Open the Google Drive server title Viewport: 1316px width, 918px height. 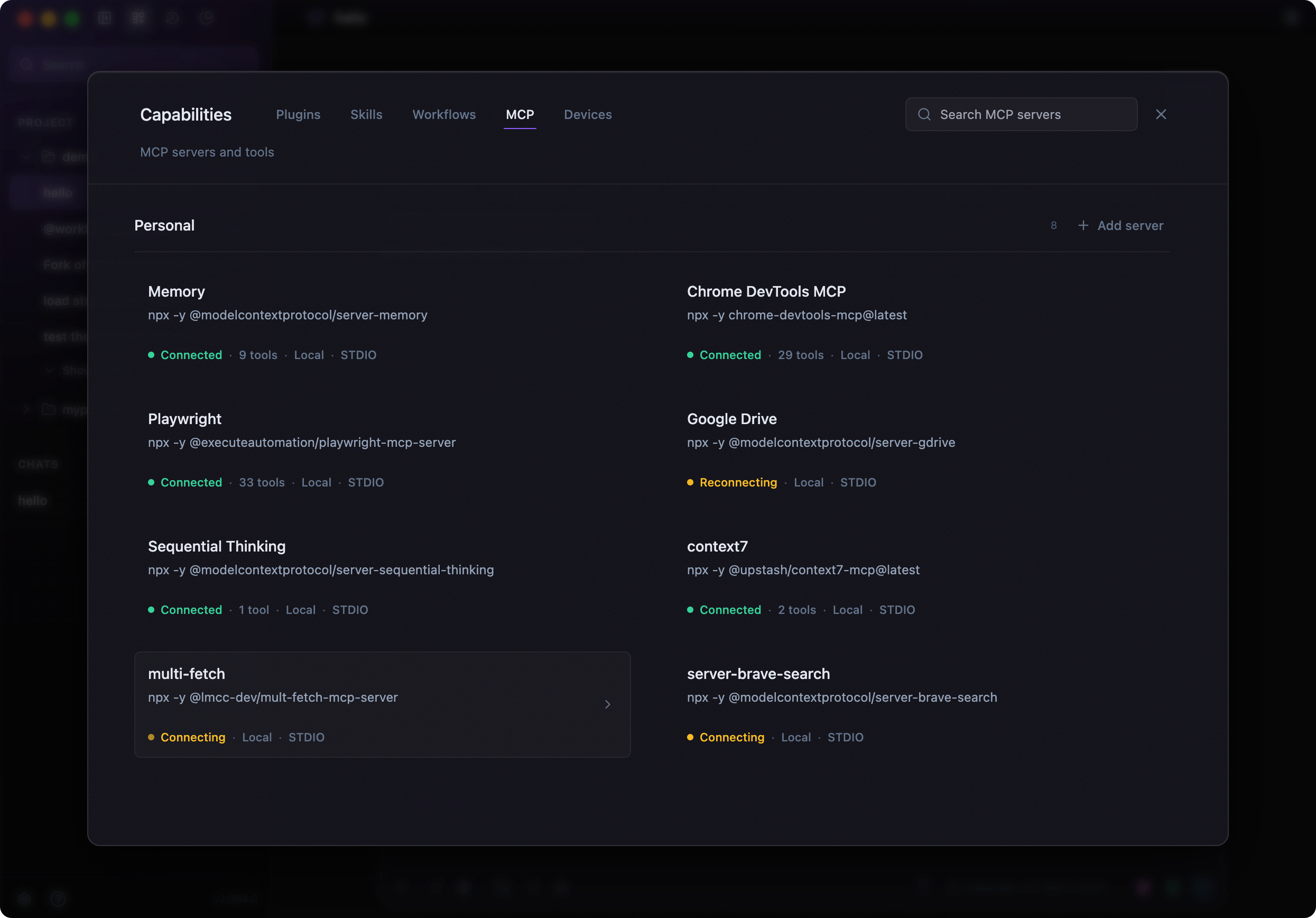[732, 419]
